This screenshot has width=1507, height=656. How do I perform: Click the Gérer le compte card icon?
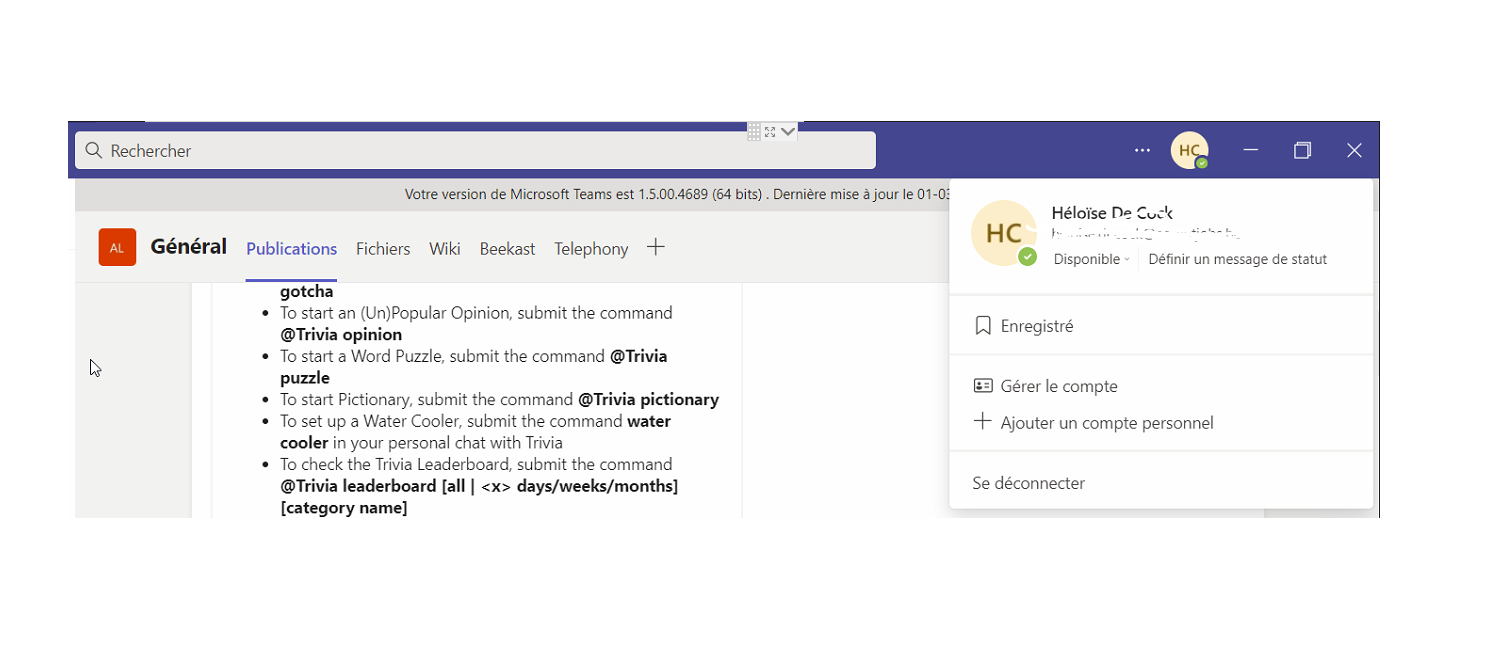point(983,386)
